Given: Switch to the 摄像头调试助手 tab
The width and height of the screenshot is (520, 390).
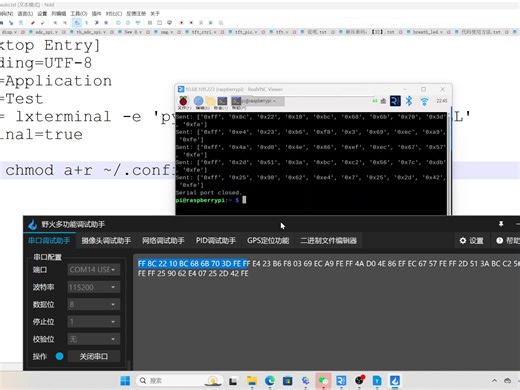Looking at the screenshot, I should (106, 241).
